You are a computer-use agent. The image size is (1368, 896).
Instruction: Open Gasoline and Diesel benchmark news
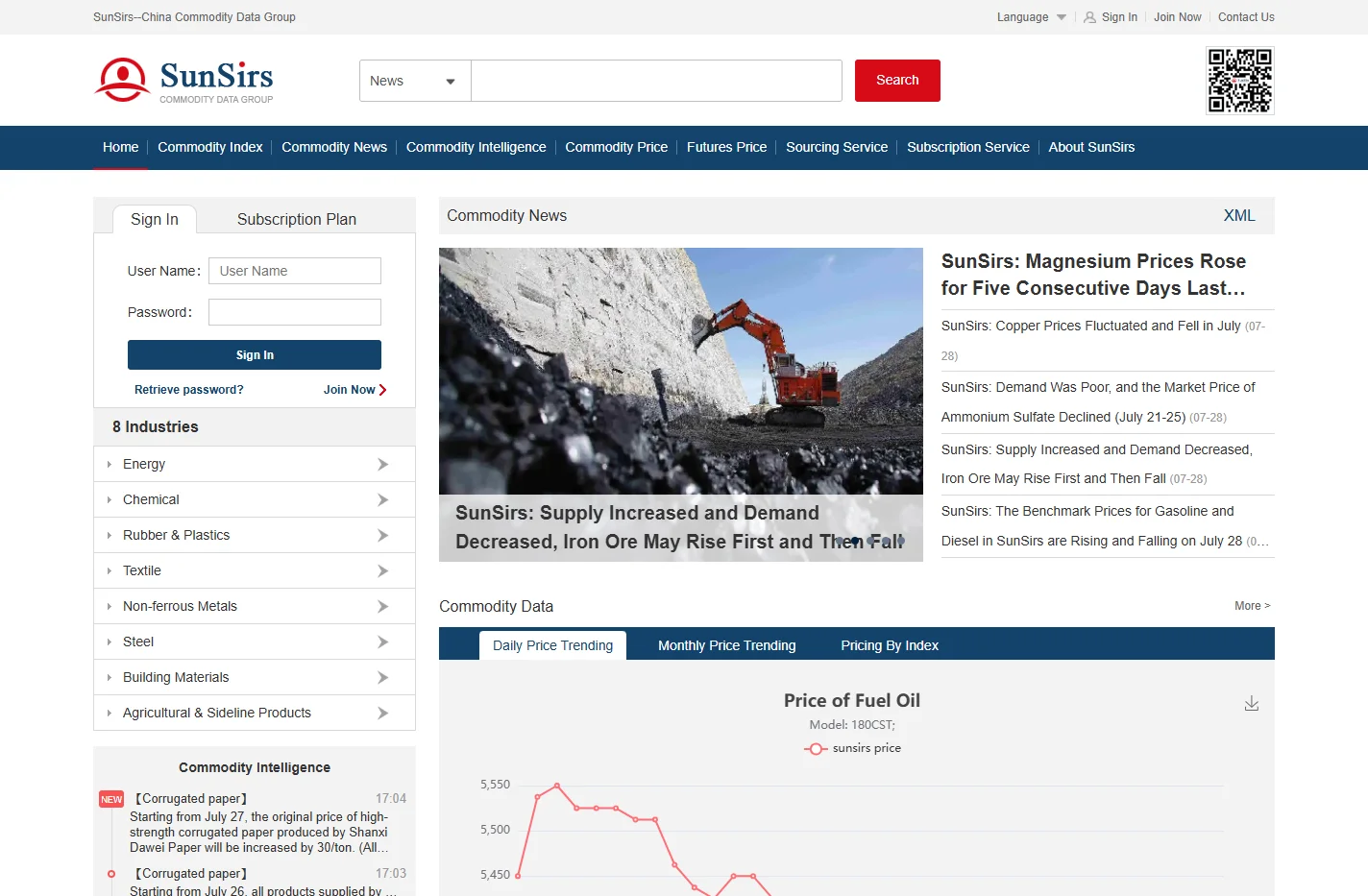tap(1092, 526)
